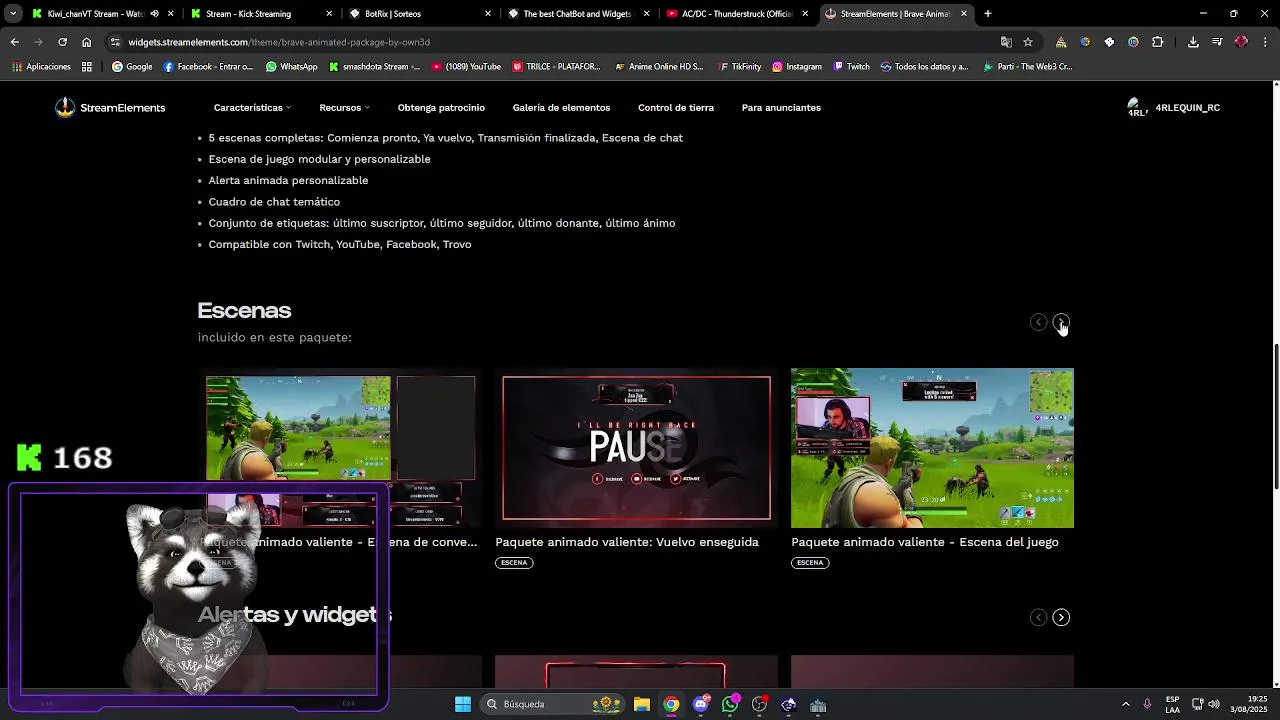Open the TRILCE - PLATAFOR... bookmark
The image size is (1280, 720).
pyautogui.click(x=557, y=67)
